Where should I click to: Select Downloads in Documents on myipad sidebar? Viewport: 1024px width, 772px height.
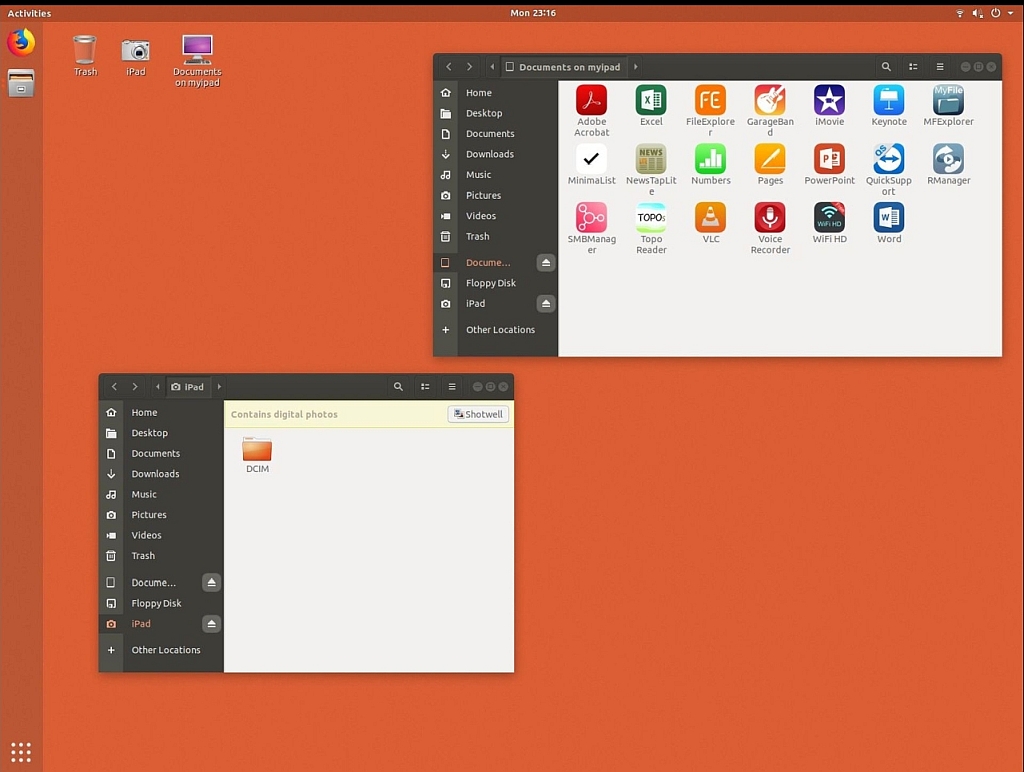click(496, 154)
